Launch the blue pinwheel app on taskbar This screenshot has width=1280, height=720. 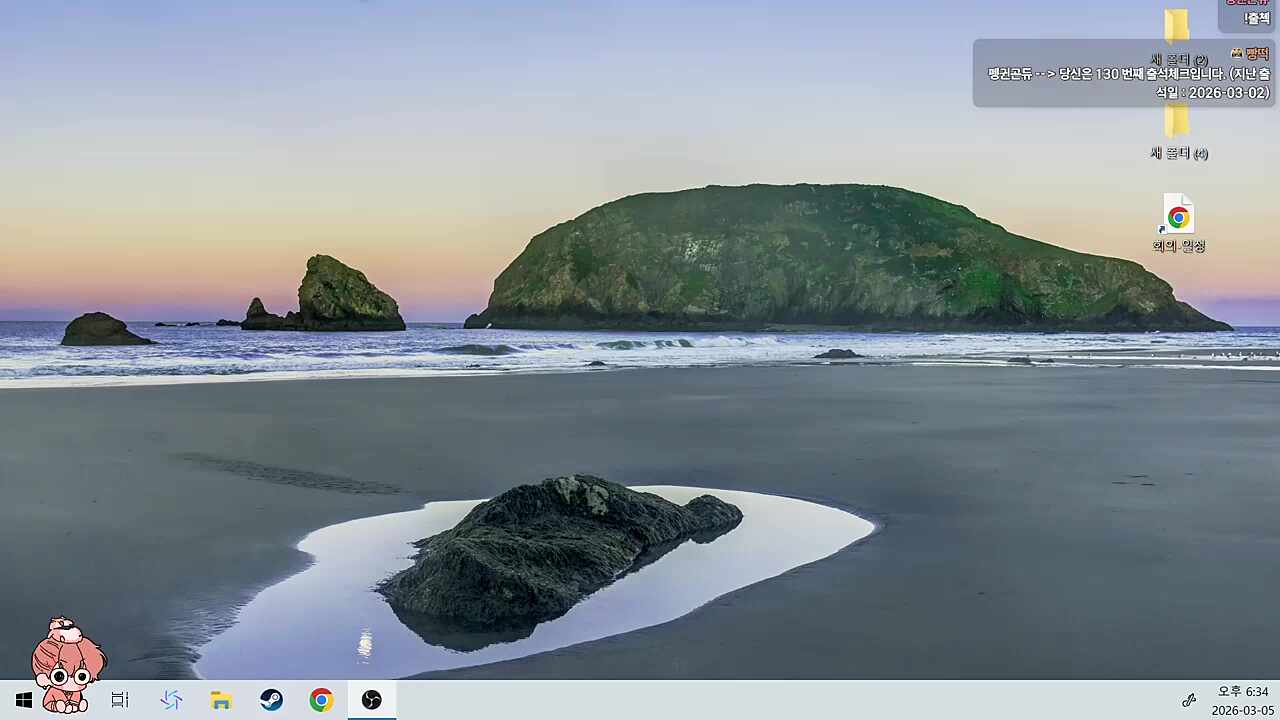point(171,700)
